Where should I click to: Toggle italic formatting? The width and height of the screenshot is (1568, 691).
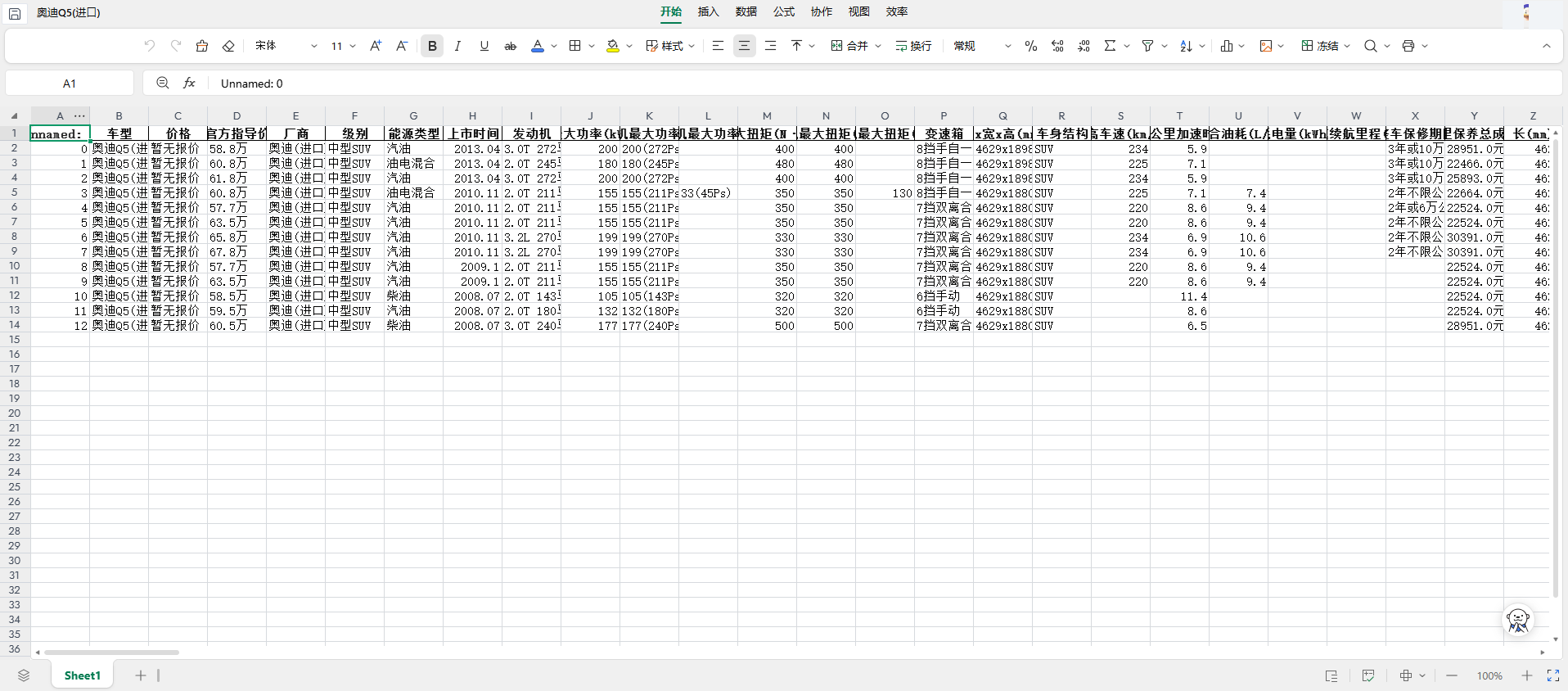[x=457, y=46]
